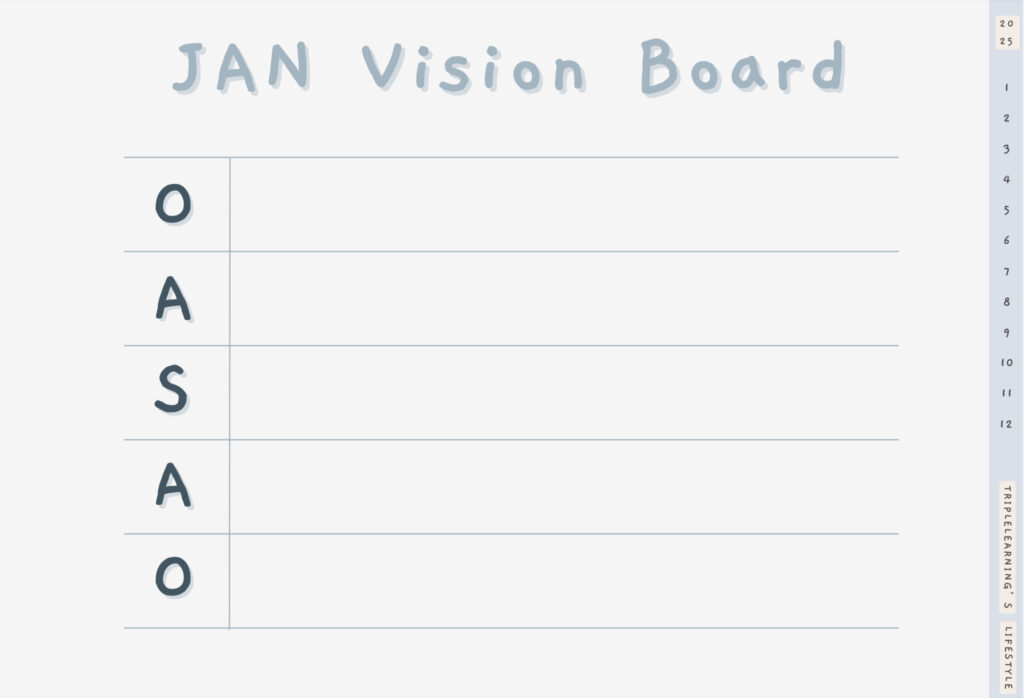The image size is (1024, 698).
Task: Select the month 6 side tab
Action: (x=1006, y=240)
